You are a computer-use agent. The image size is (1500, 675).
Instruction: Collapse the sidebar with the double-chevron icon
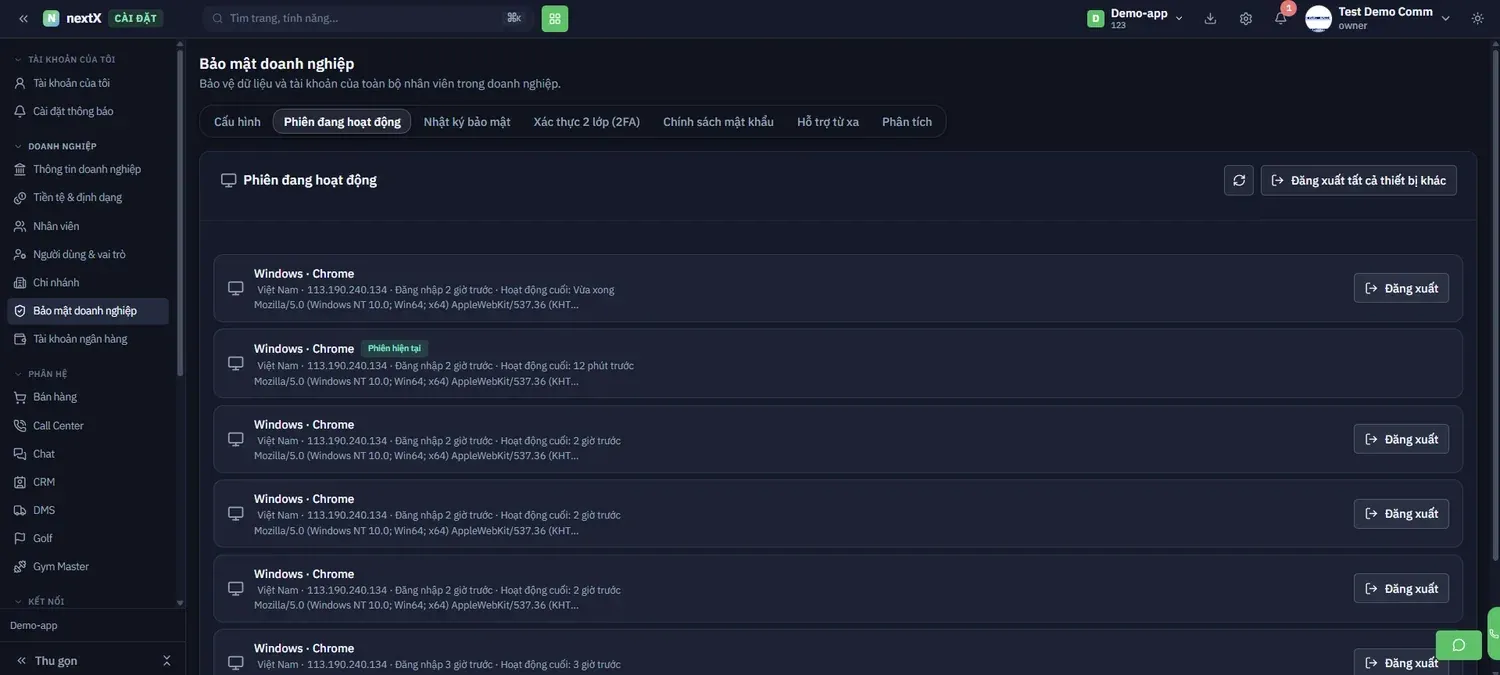tap(23, 18)
